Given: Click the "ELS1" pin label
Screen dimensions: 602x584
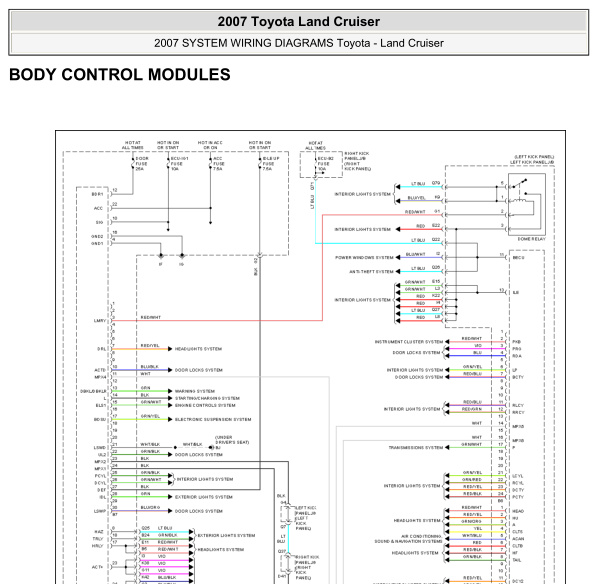Looking at the screenshot, I should pyautogui.click(x=101, y=405).
